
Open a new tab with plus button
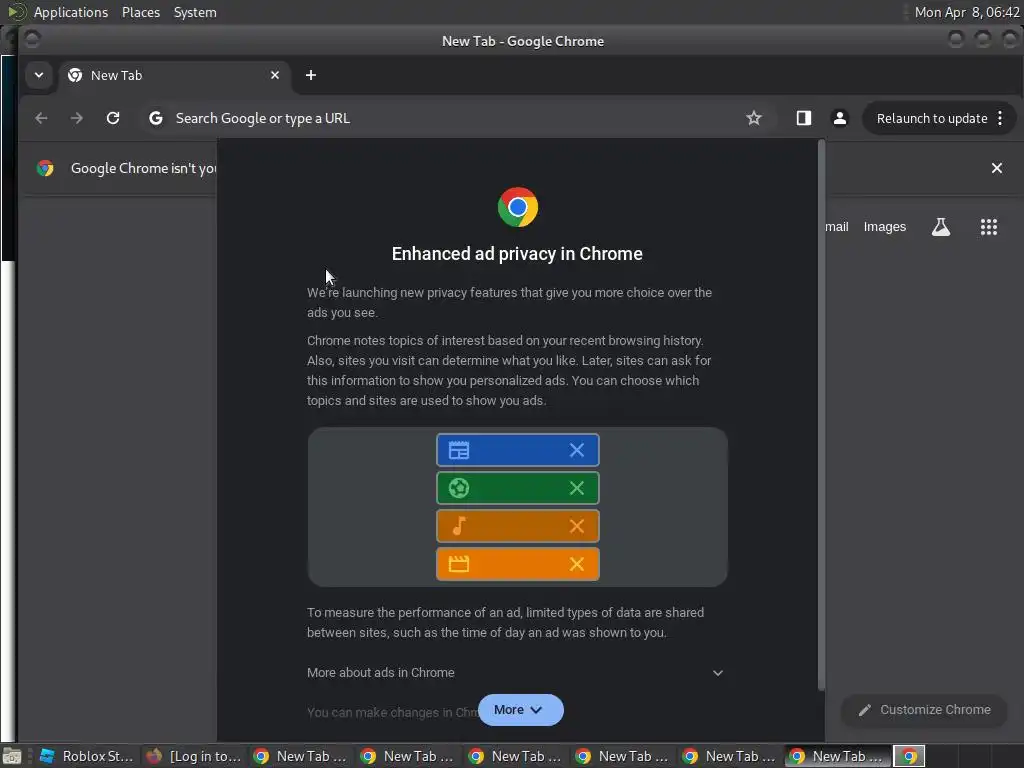[x=311, y=75]
